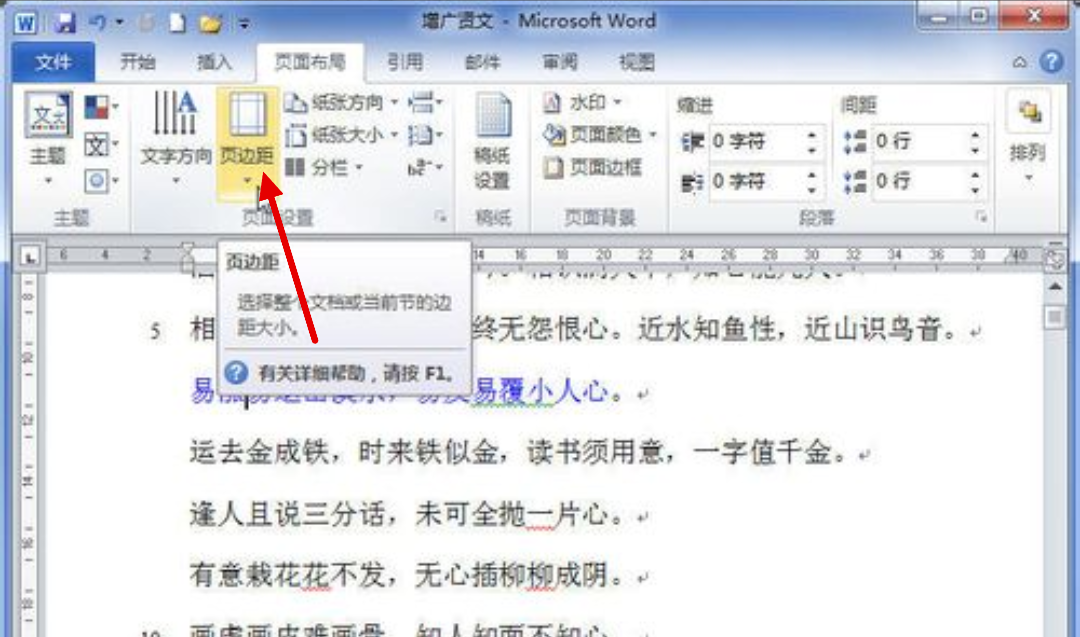Click the first-line indent marker on ruler
Viewport: 1080px width, 637px height.
click(187, 249)
